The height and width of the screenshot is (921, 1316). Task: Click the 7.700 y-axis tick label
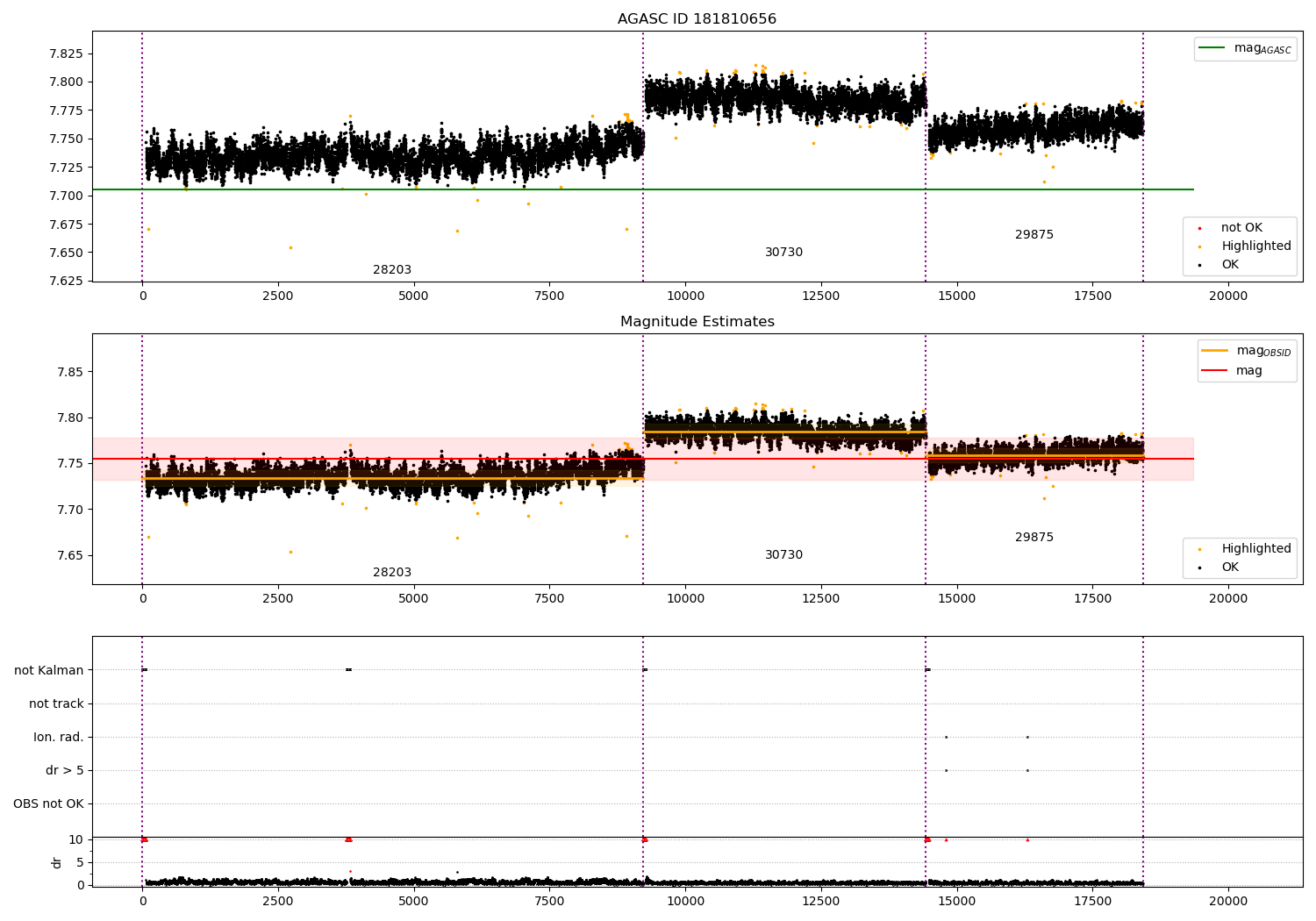66,196
